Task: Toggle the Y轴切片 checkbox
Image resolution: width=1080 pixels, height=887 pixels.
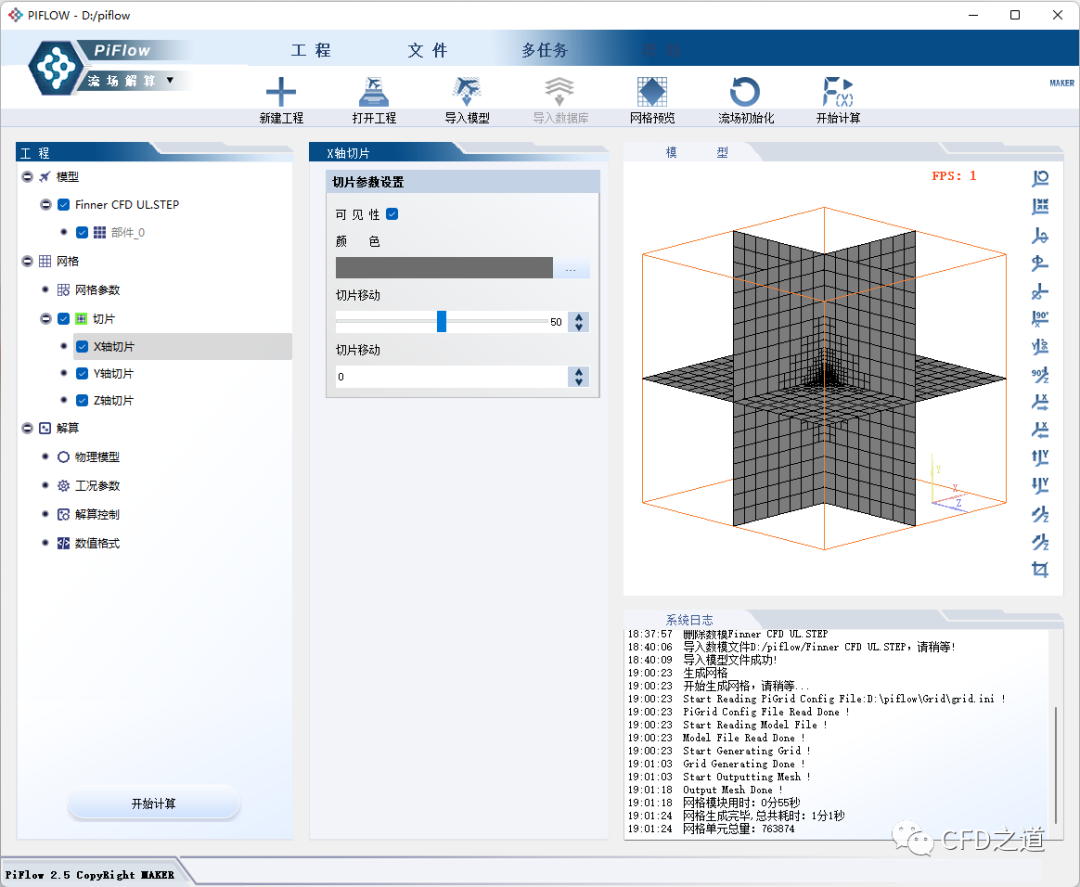Action: [x=82, y=373]
